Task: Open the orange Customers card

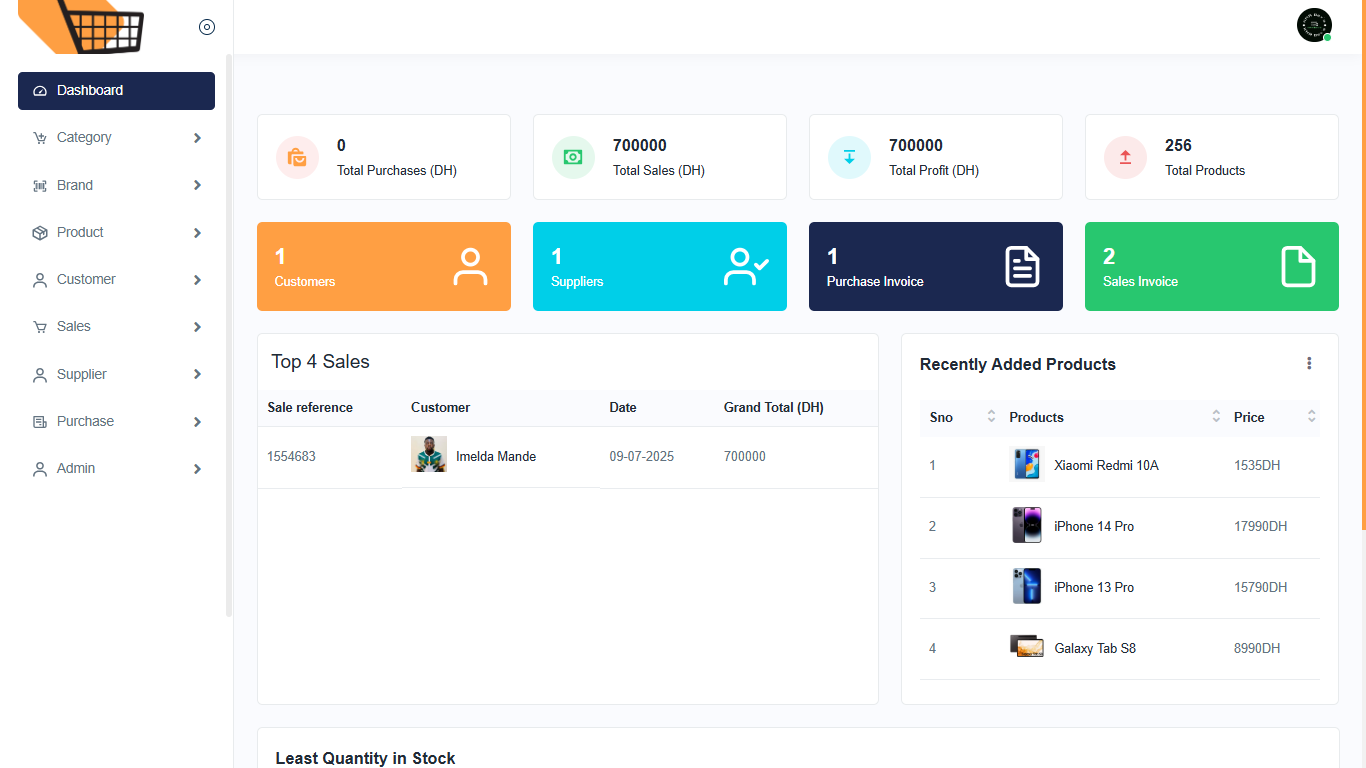Action: 383,267
